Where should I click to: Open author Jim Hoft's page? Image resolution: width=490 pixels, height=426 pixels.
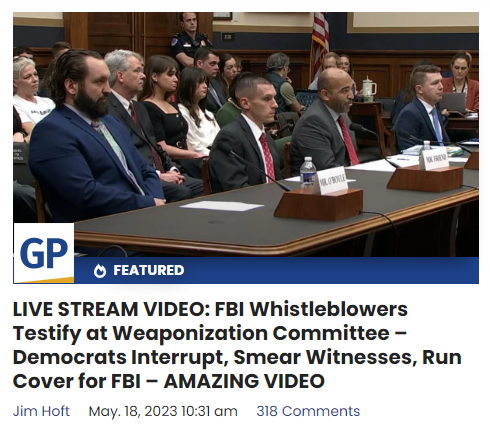click(x=41, y=411)
